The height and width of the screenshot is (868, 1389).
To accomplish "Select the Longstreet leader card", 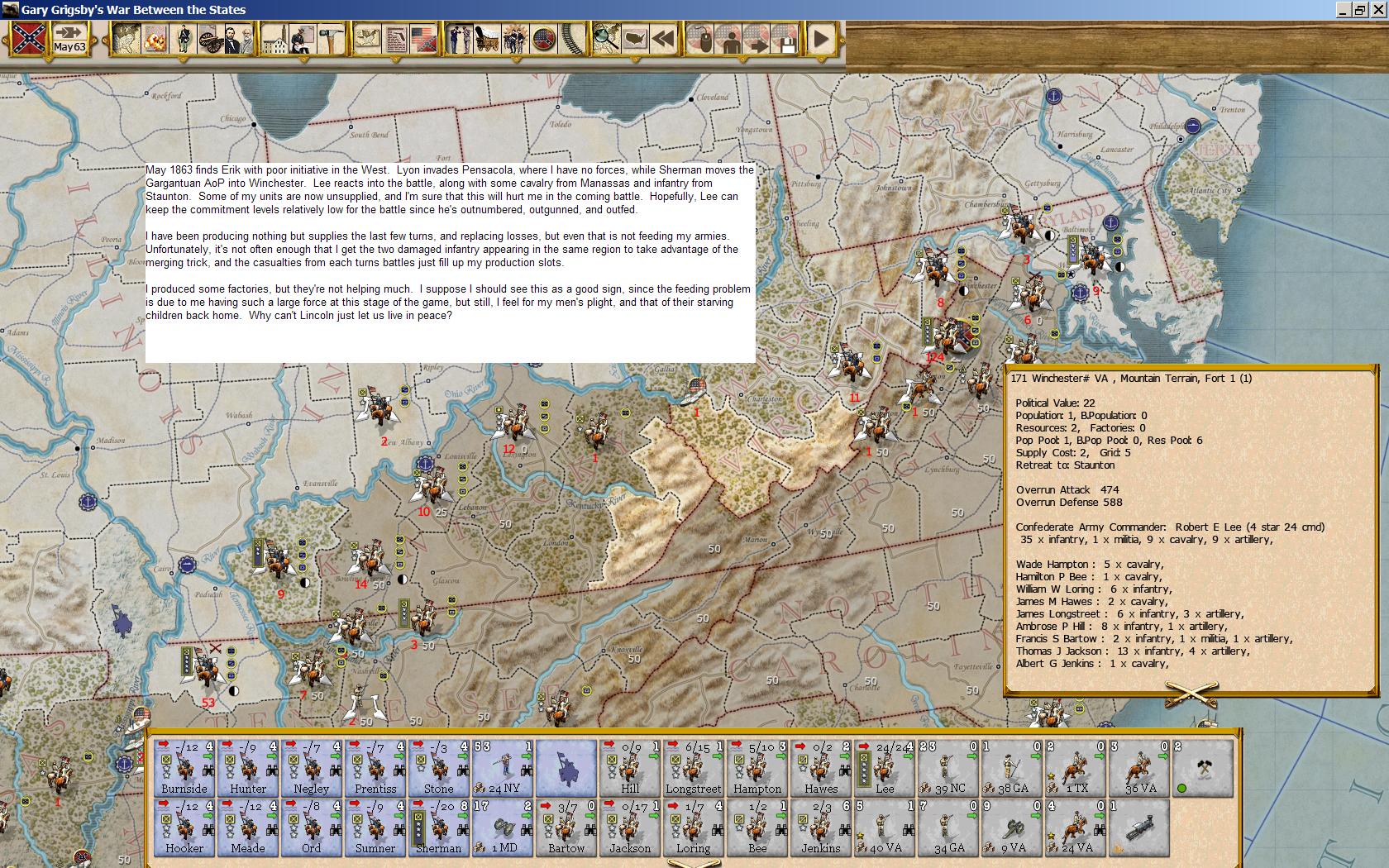I will point(694,768).
